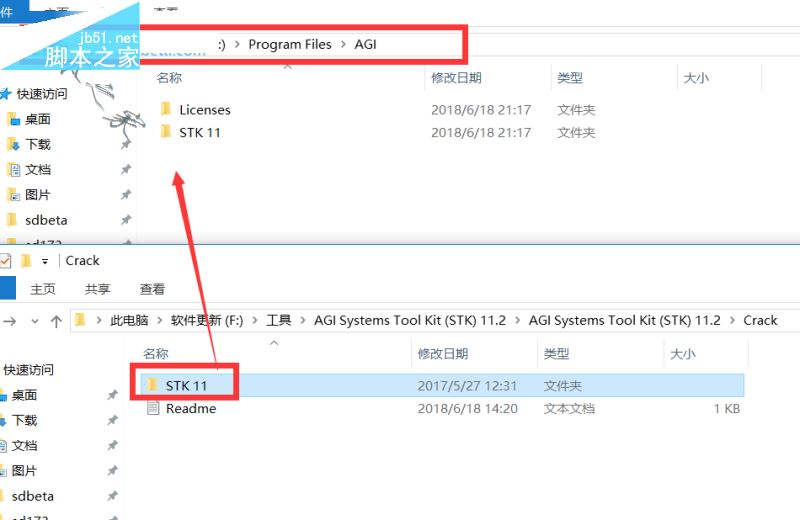This screenshot has height=520, width=800.
Task: Open quick access toolbar dropdown in Crack title bar
Action: pos(45,261)
